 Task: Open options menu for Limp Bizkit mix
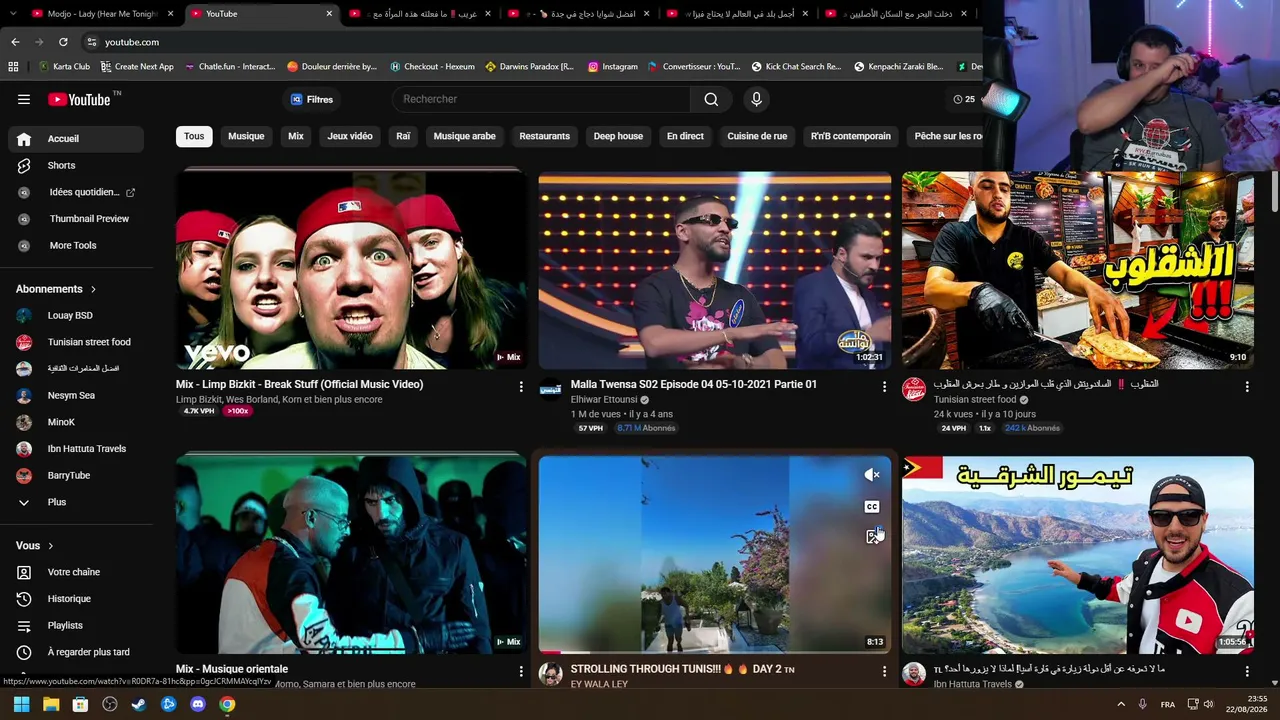click(521, 386)
